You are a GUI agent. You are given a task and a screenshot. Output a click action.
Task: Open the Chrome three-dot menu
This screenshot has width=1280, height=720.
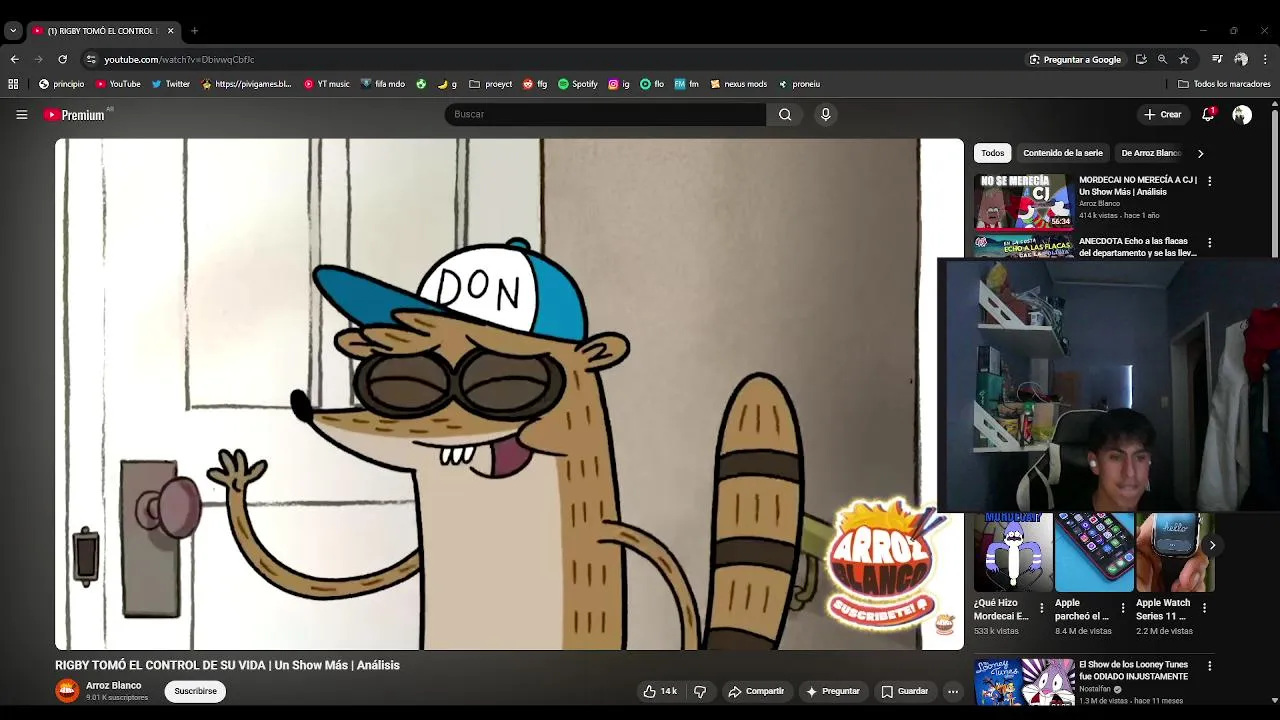tap(1265, 59)
